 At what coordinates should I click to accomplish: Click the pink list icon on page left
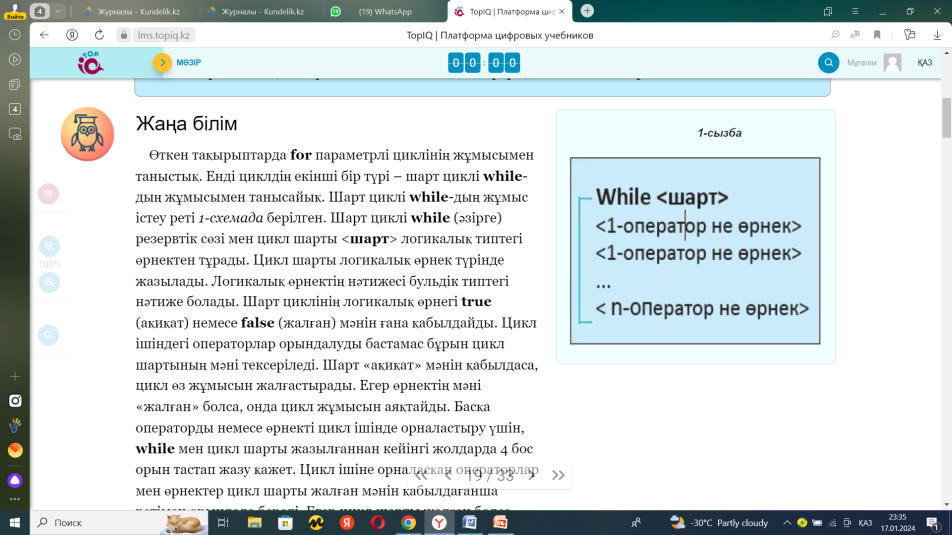click(x=49, y=194)
